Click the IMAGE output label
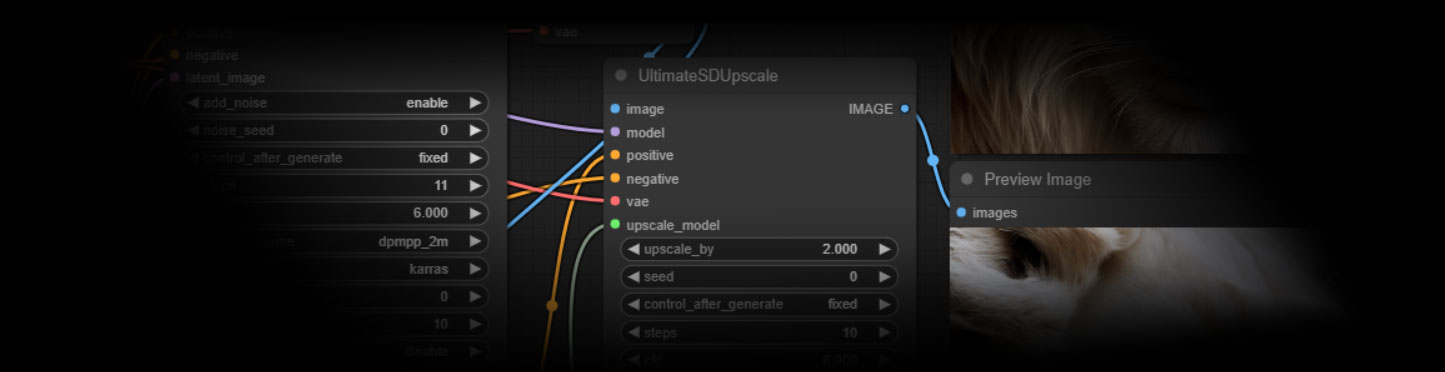This screenshot has height=372, width=1445. (x=870, y=109)
